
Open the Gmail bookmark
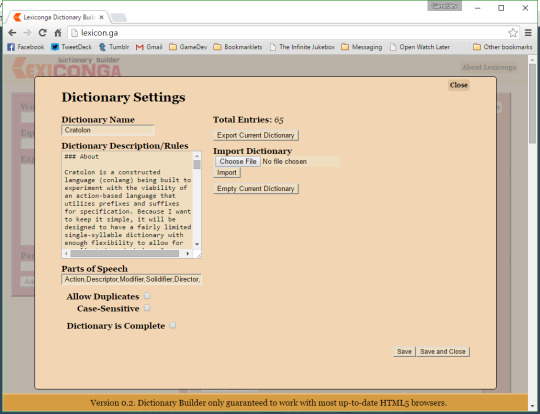(149, 47)
